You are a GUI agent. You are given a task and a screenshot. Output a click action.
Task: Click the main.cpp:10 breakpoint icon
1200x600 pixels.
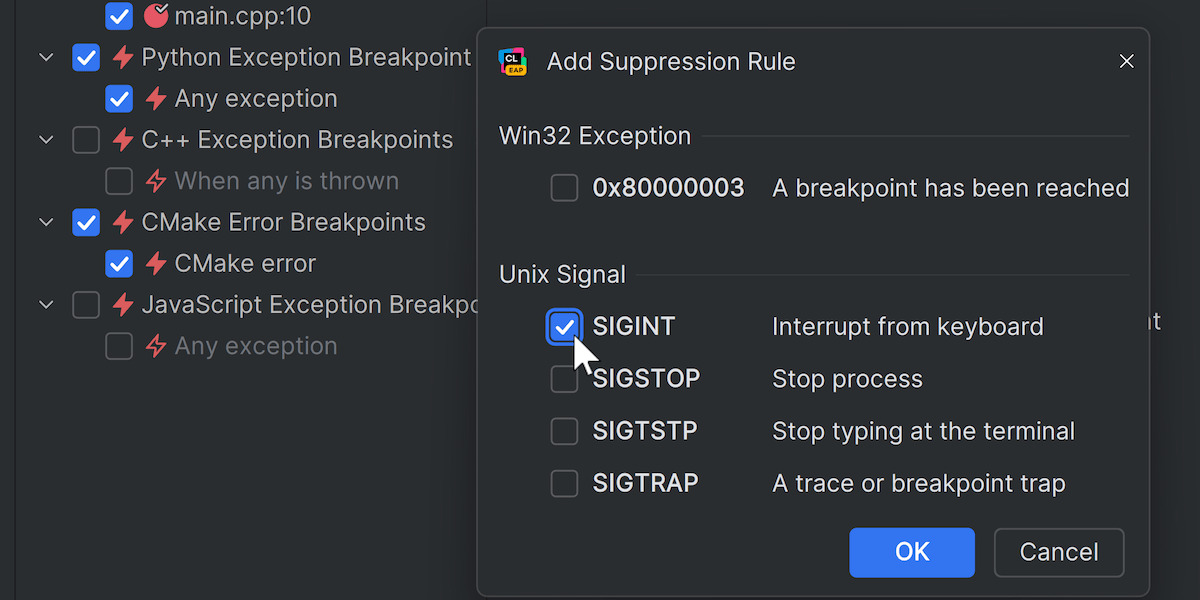click(x=156, y=16)
